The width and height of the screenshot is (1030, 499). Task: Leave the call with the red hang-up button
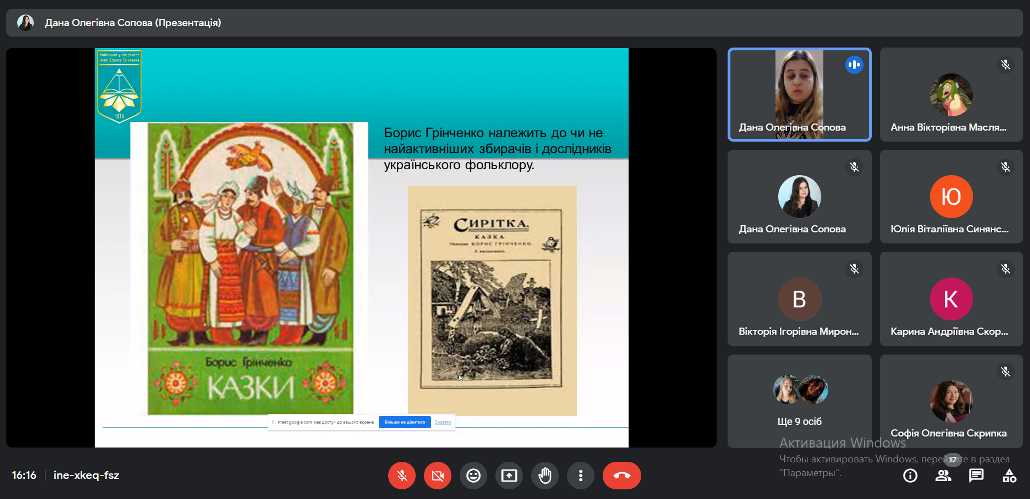click(x=622, y=475)
